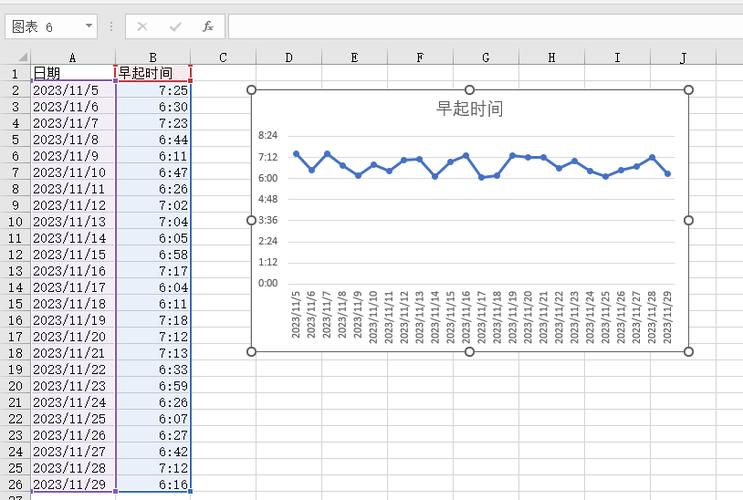Click the chart's top-right corner handle
This screenshot has width=743, height=500.
click(688, 90)
